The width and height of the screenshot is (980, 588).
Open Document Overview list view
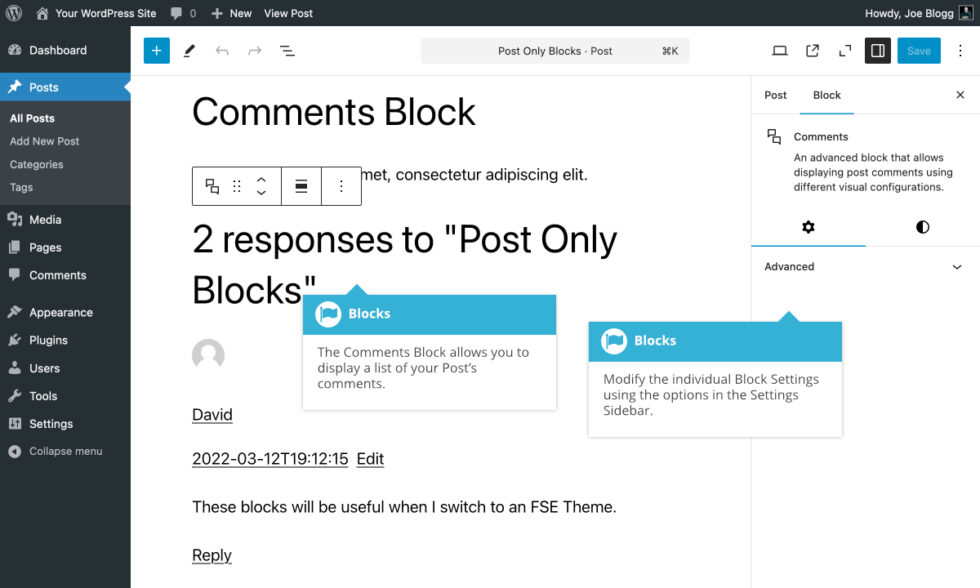point(287,51)
